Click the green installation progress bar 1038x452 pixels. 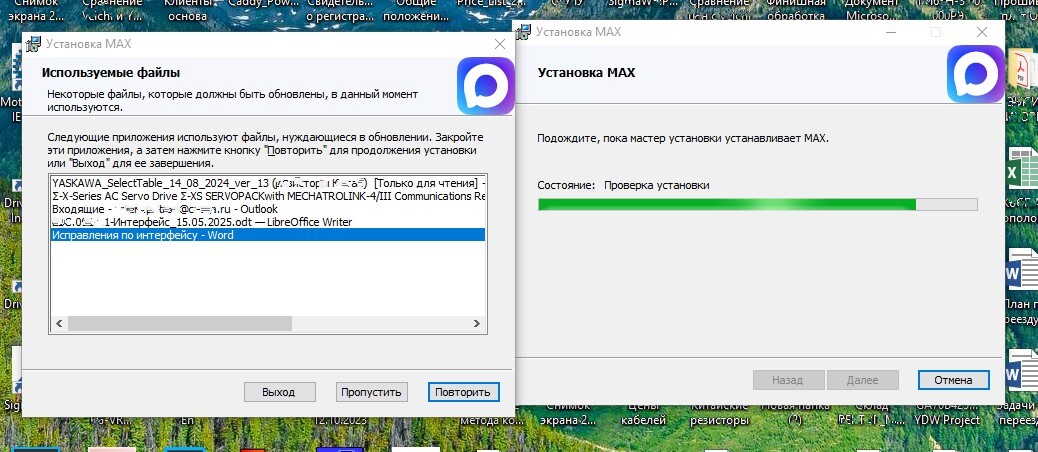[x=757, y=204]
